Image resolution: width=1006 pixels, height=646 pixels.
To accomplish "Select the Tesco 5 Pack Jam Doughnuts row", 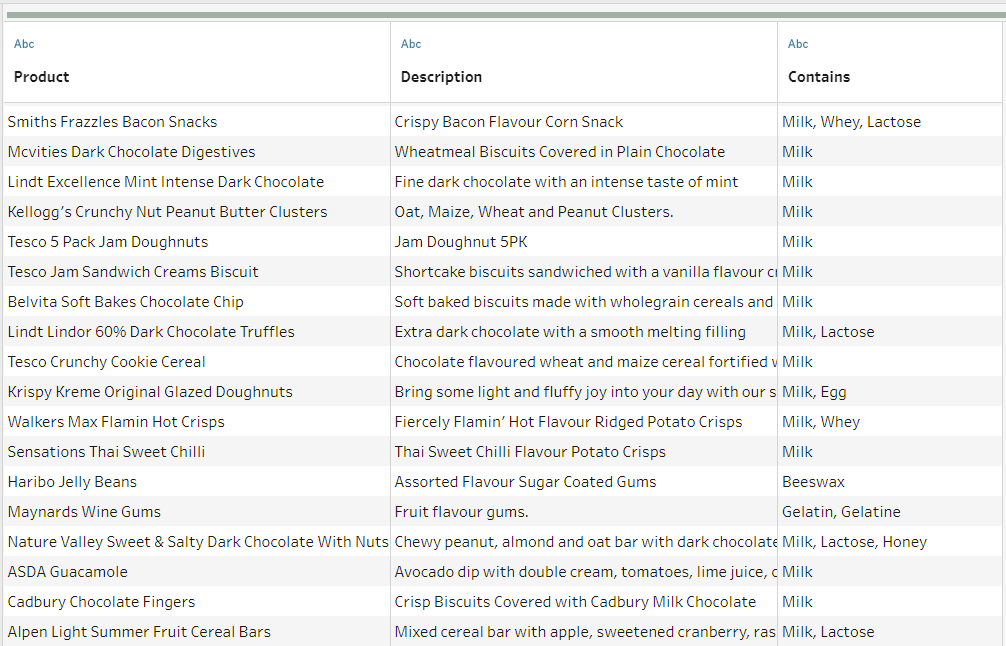I will (108, 242).
